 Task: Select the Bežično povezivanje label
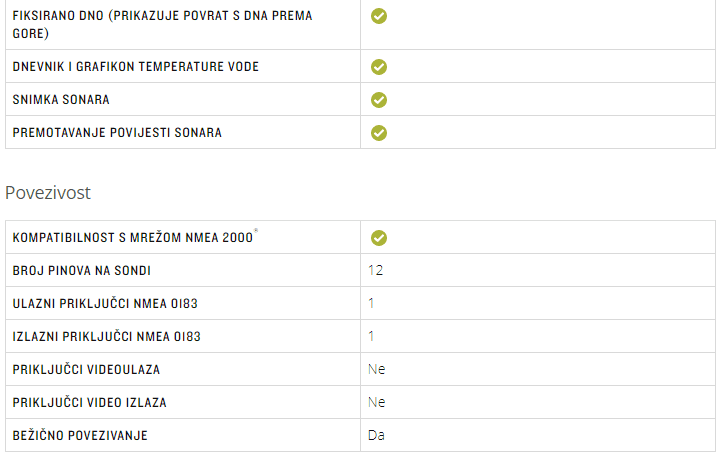80,435
